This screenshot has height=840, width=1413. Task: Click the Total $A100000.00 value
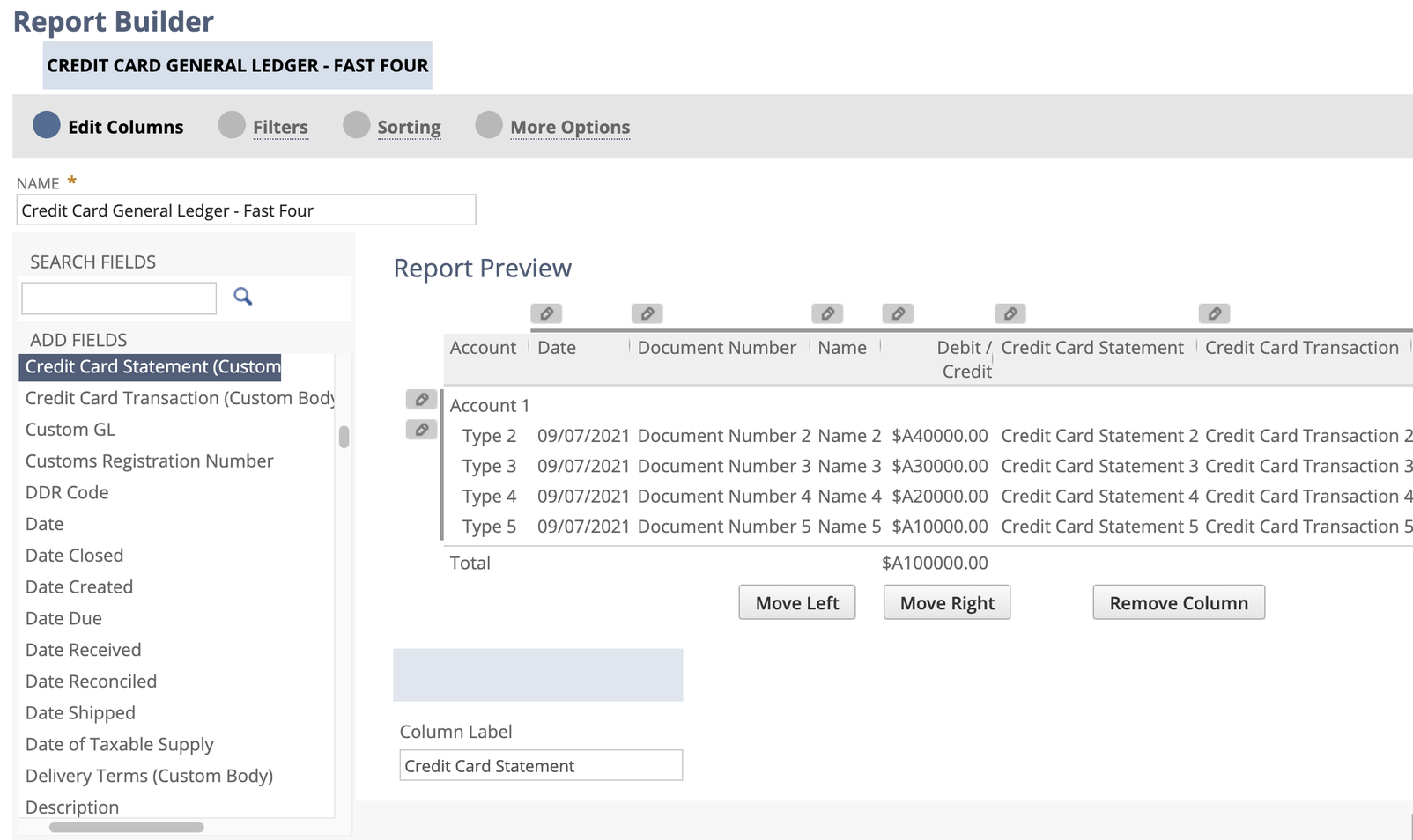pyautogui.click(x=935, y=563)
